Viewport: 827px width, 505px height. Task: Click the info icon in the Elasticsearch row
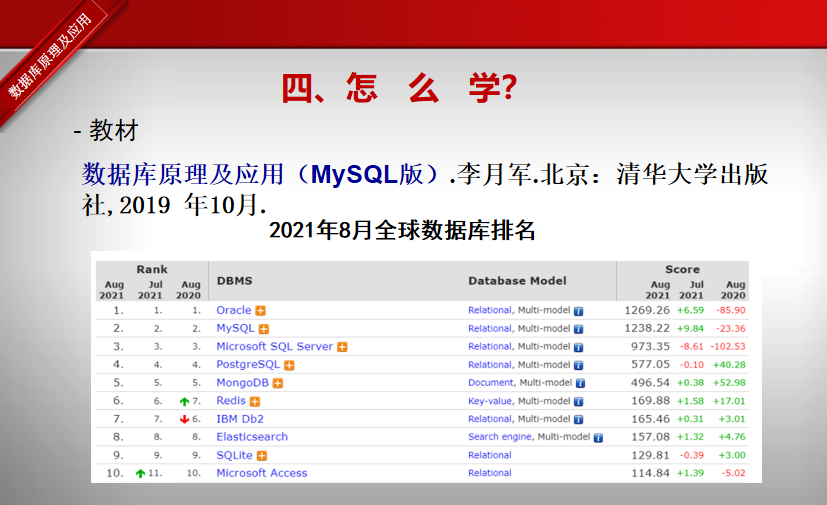point(598,438)
